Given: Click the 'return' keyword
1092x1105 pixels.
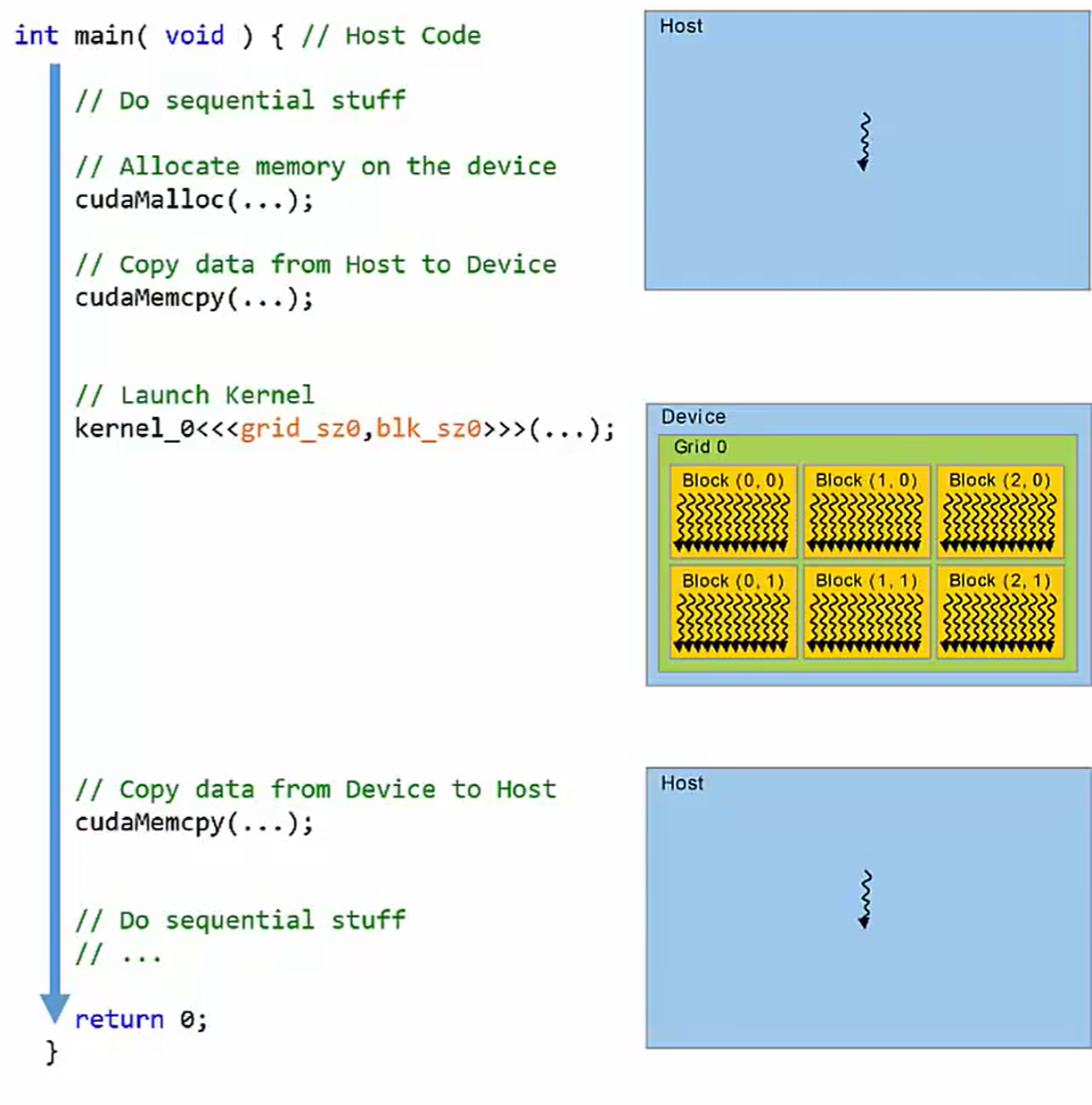Looking at the screenshot, I should (x=119, y=1019).
